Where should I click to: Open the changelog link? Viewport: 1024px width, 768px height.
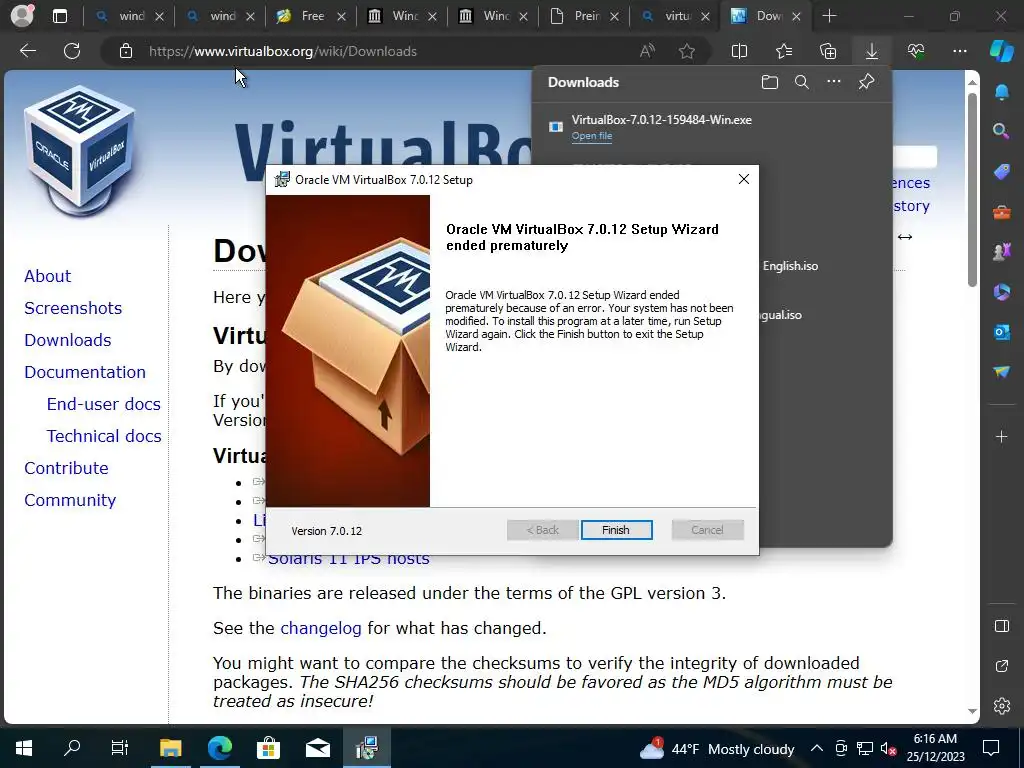click(x=321, y=628)
